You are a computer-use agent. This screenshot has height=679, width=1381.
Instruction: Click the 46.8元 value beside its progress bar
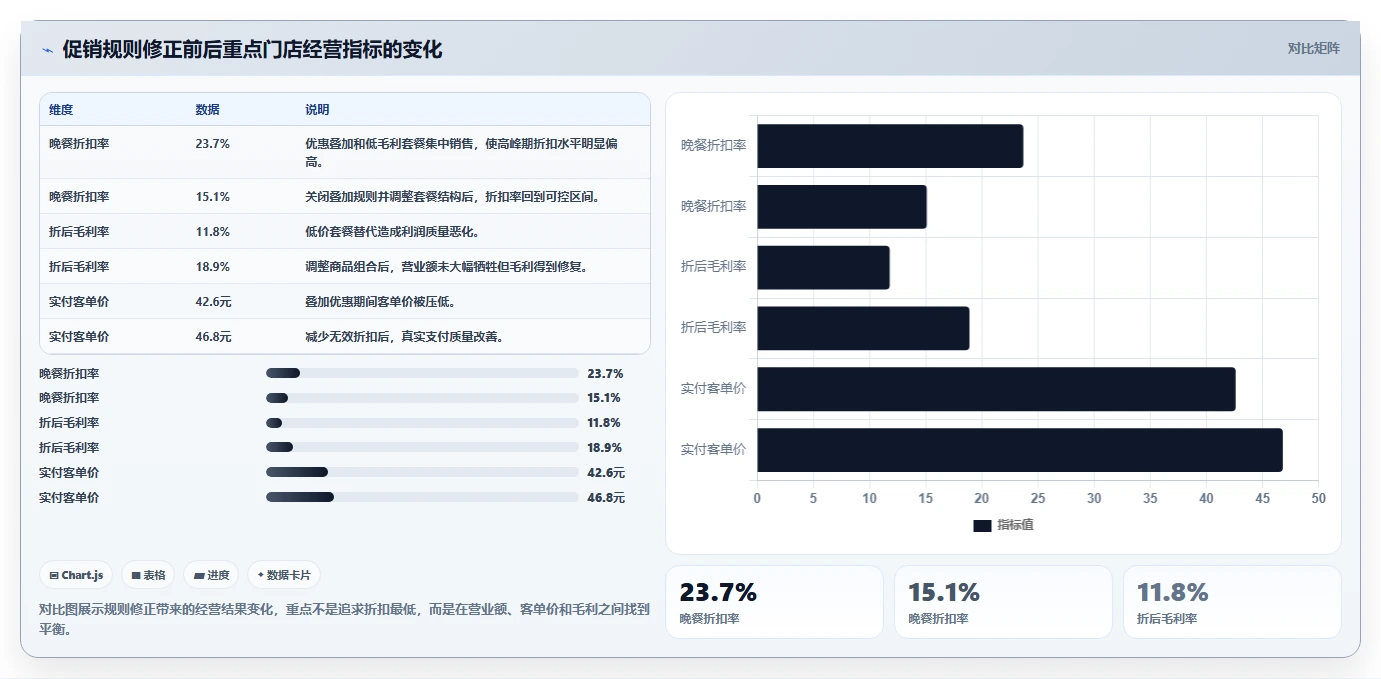tap(606, 498)
